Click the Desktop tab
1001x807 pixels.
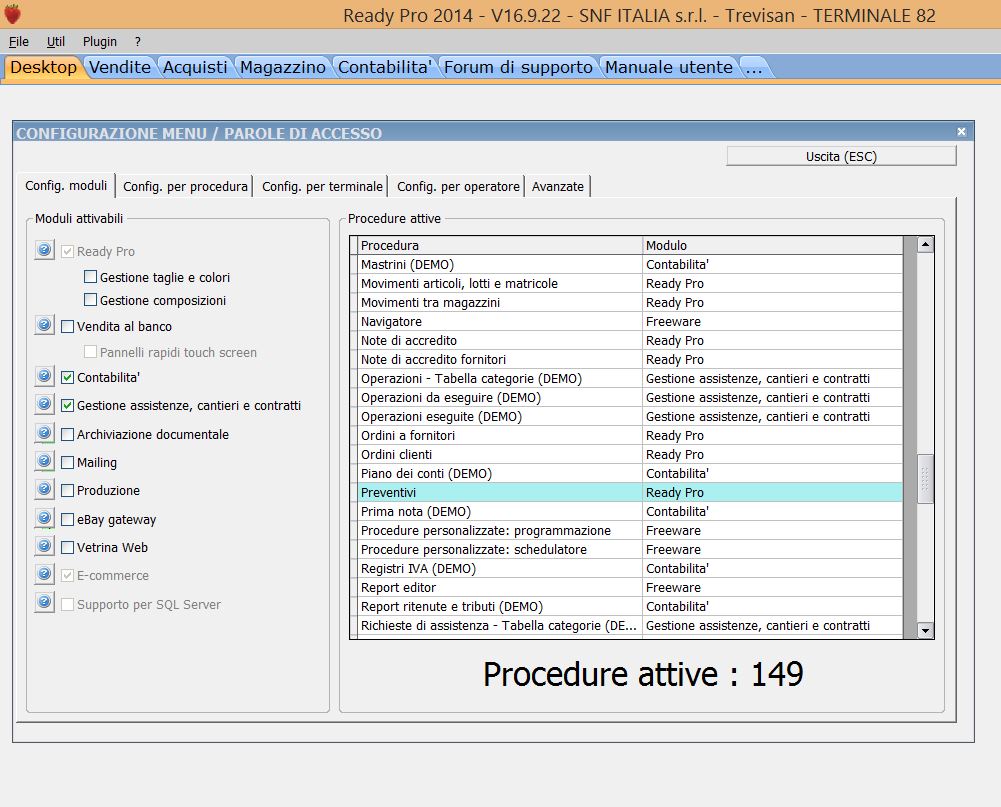[43, 67]
